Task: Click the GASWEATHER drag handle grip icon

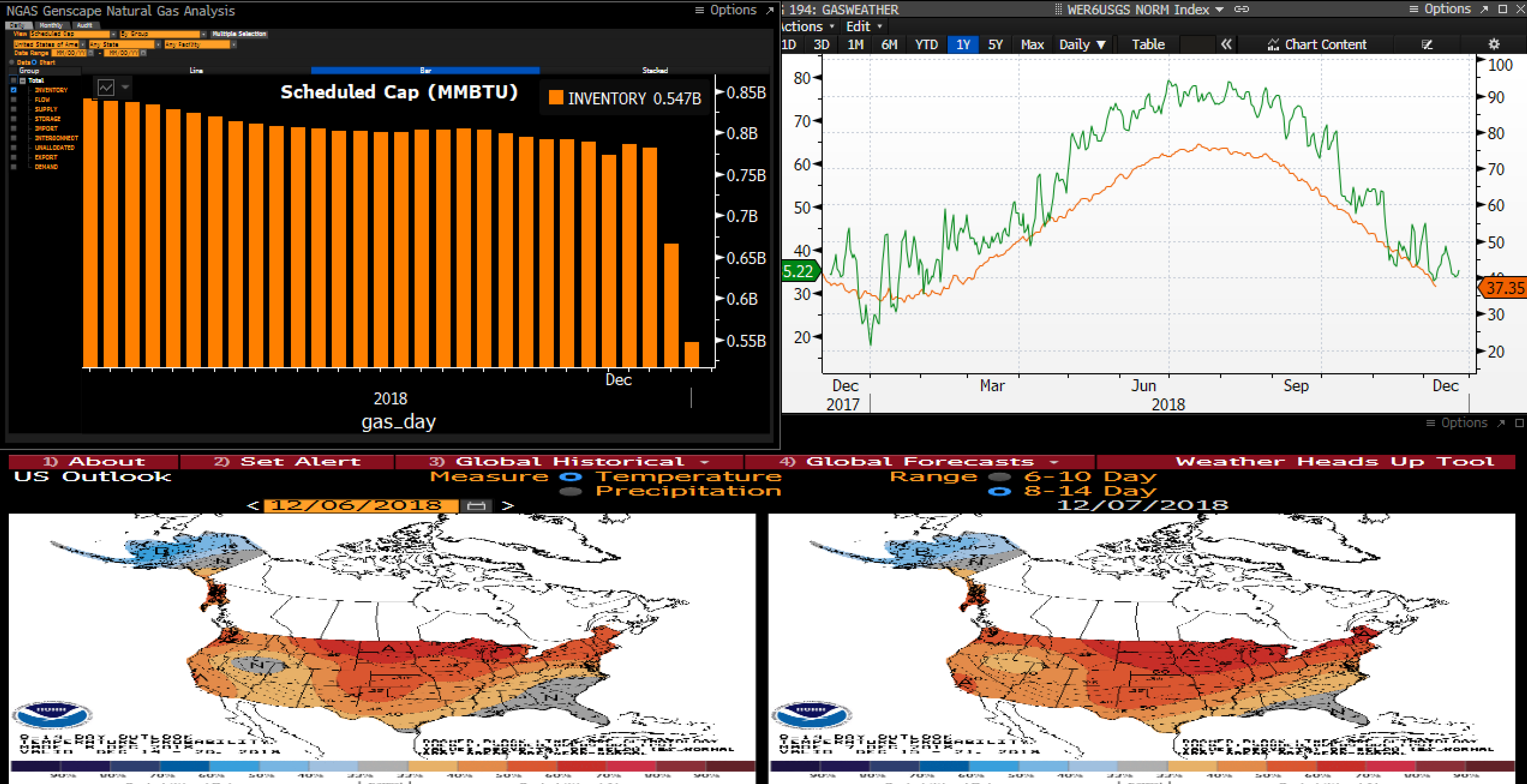Action: 1058,10
